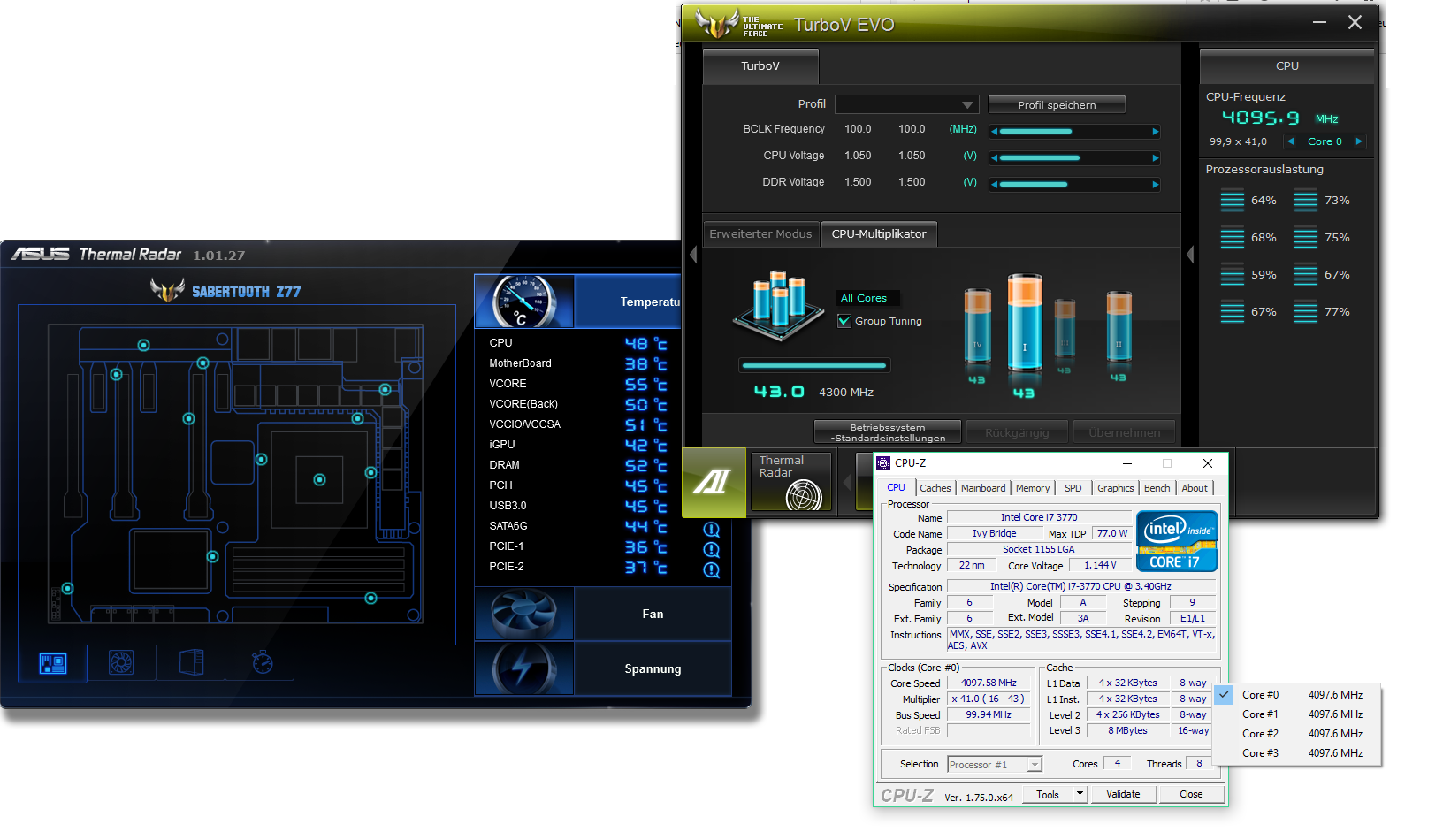Open the Mainboard tab in CPU-Z
The height and width of the screenshot is (840, 1443).
pyautogui.click(x=983, y=488)
